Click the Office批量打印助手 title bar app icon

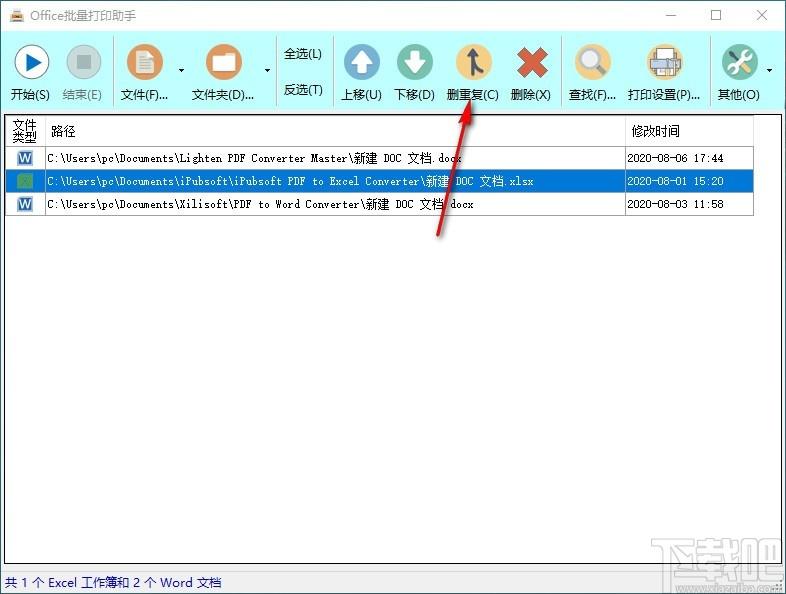pos(17,16)
